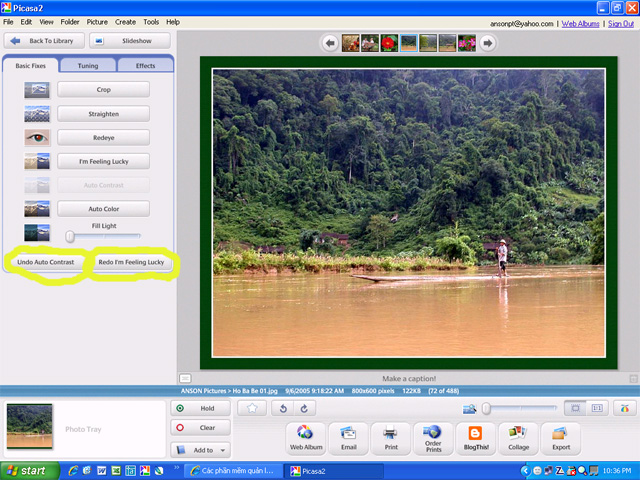Open the Picture menu
The image size is (640, 480).
click(x=97, y=22)
